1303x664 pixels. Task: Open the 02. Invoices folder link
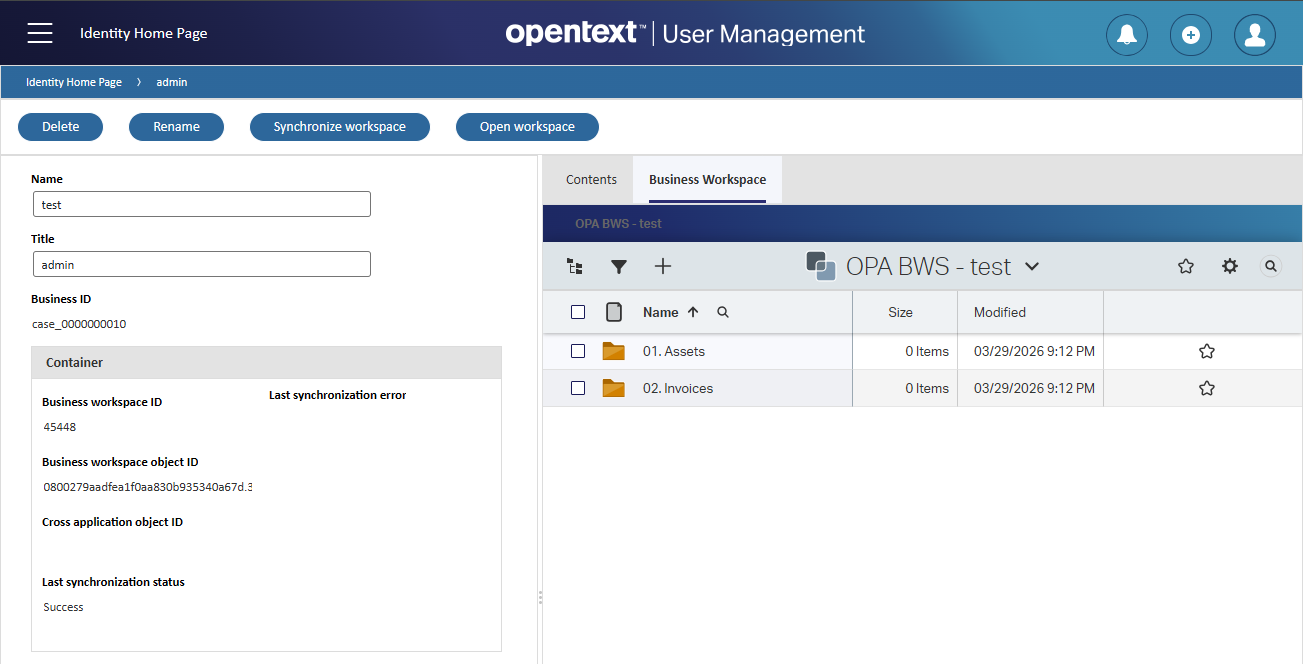coord(678,388)
